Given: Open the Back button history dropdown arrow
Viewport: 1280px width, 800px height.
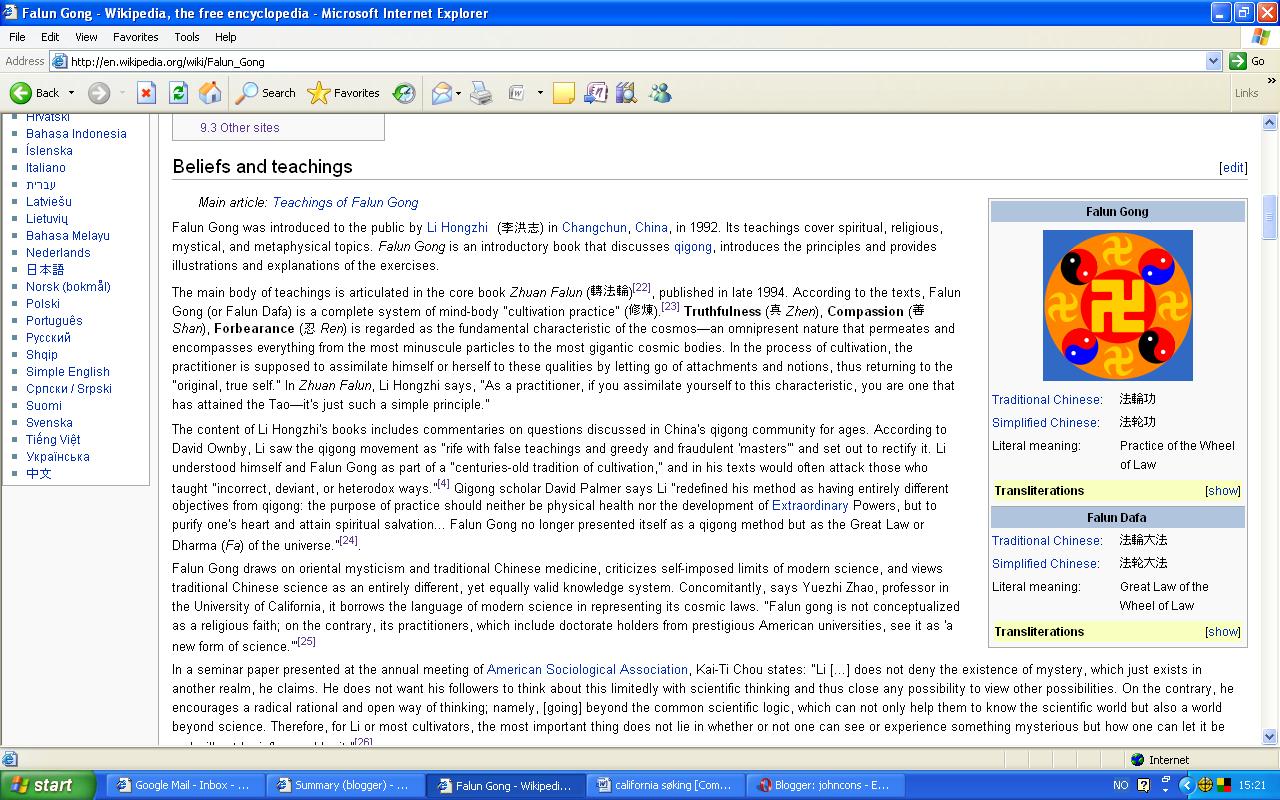Looking at the screenshot, I should click(71, 93).
